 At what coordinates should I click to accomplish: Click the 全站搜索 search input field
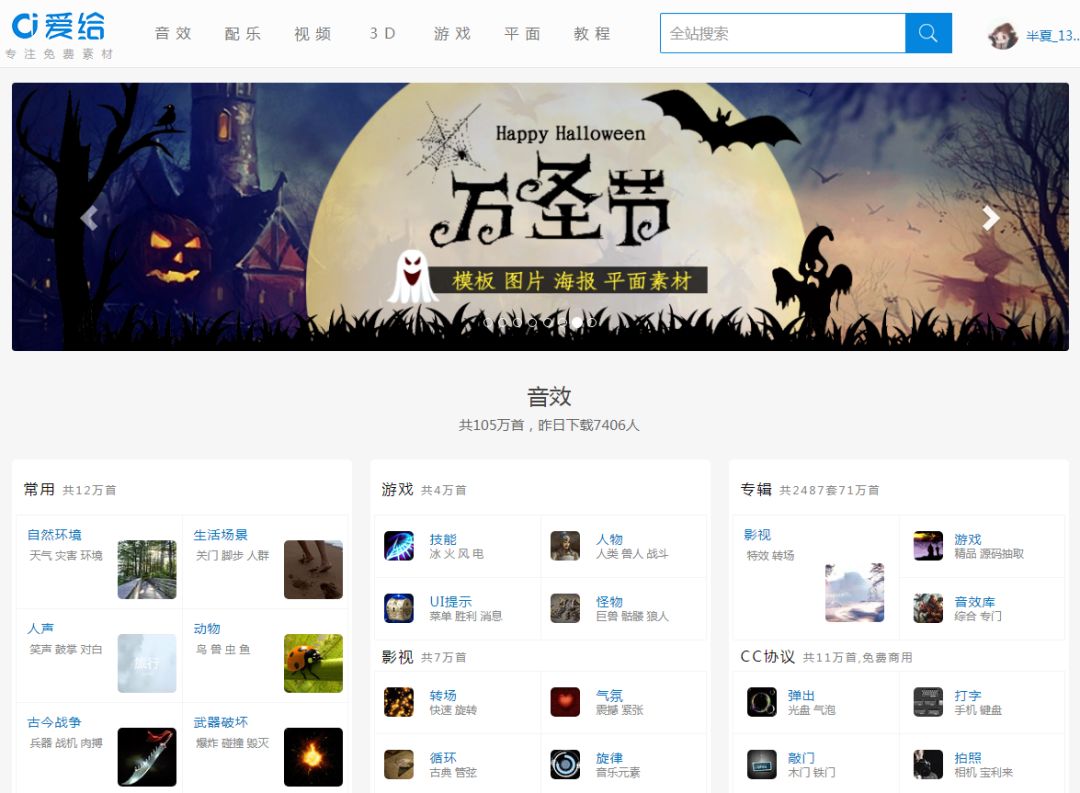782,33
